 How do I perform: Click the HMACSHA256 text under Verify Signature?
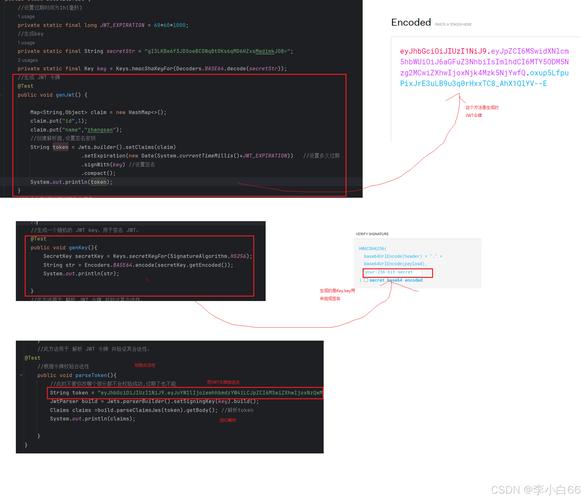372,248
